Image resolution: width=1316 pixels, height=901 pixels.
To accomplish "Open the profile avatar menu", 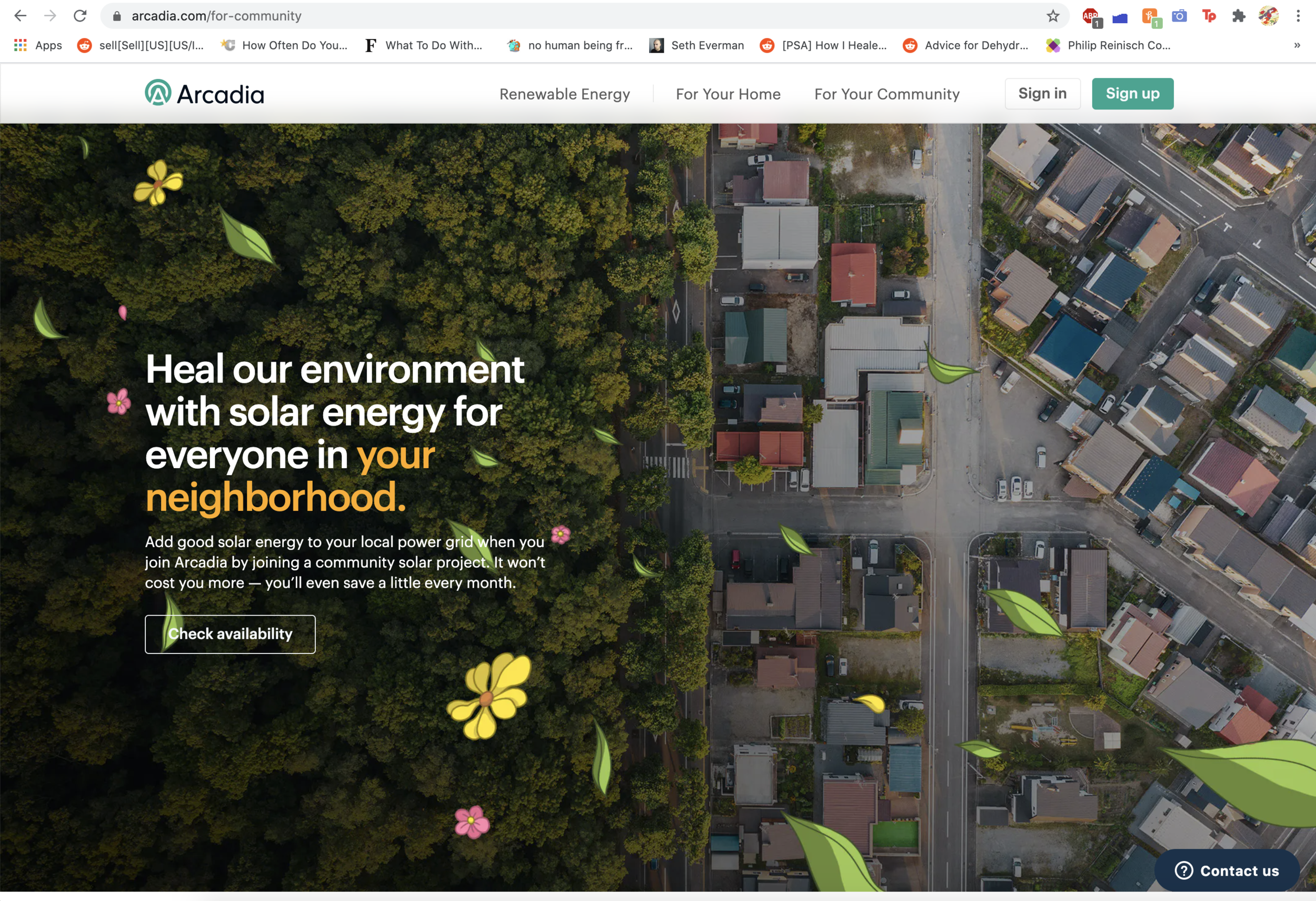I will (x=1269, y=16).
